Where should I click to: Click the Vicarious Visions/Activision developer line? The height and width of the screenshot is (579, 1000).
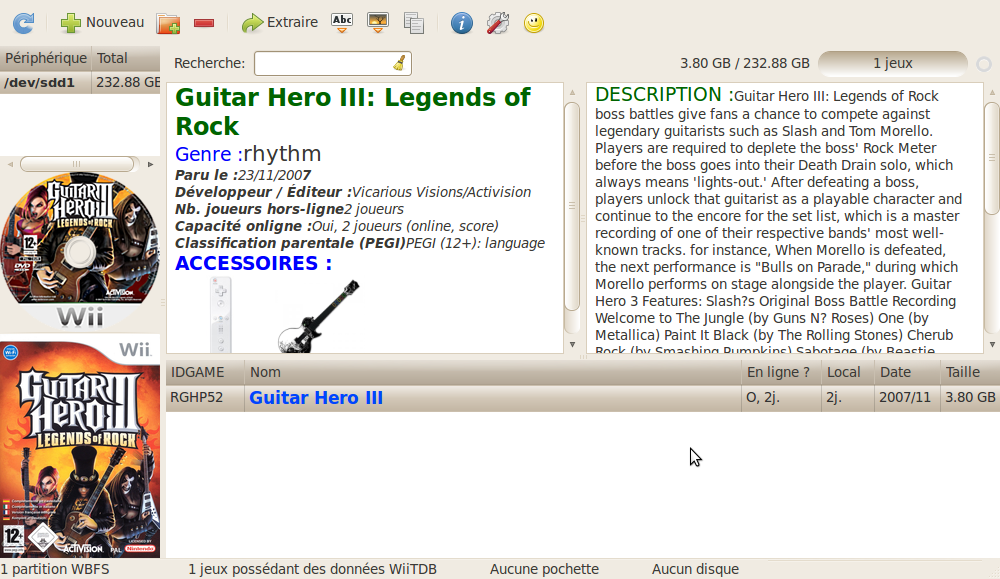pyautogui.click(x=353, y=192)
